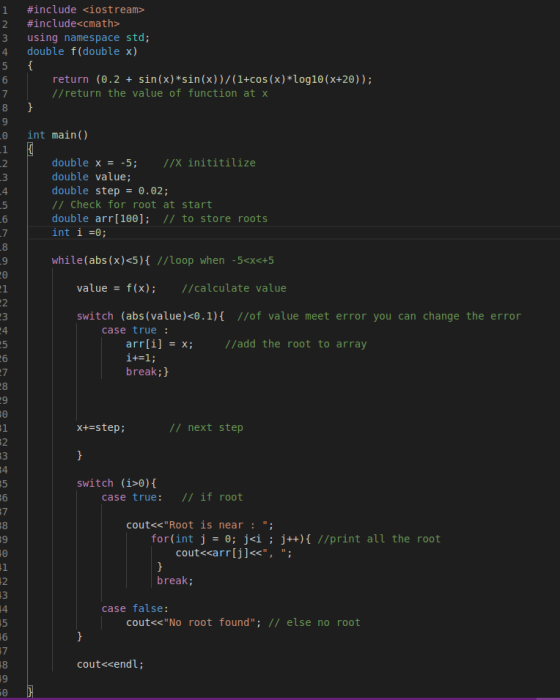Image resolution: width=560 pixels, height=700 pixels.
Task: Place cursor on "using namespace std;"
Action: pos(88,38)
